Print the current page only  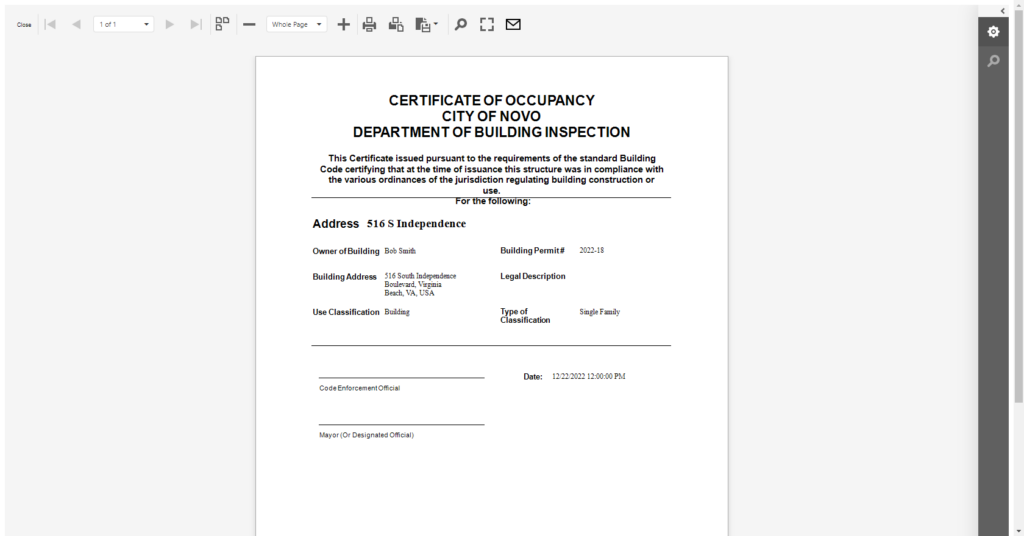pyautogui.click(x=396, y=25)
